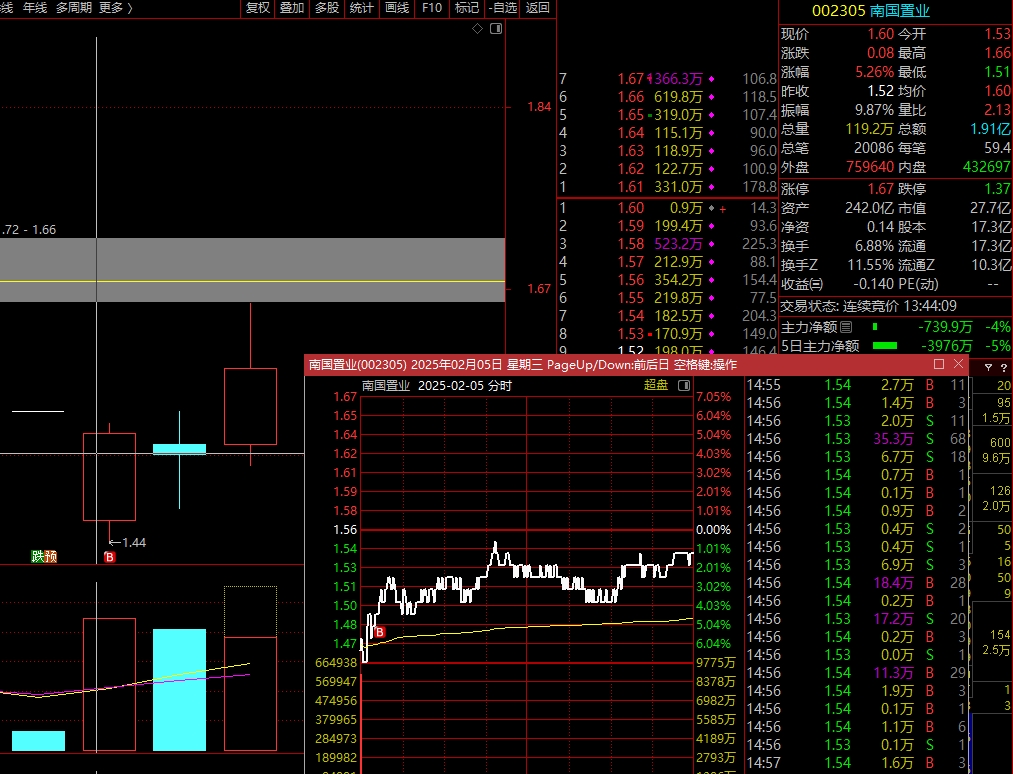Click the diamond icon above the K-line chart
Screen dimensions: 1013x774
click(477, 28)
